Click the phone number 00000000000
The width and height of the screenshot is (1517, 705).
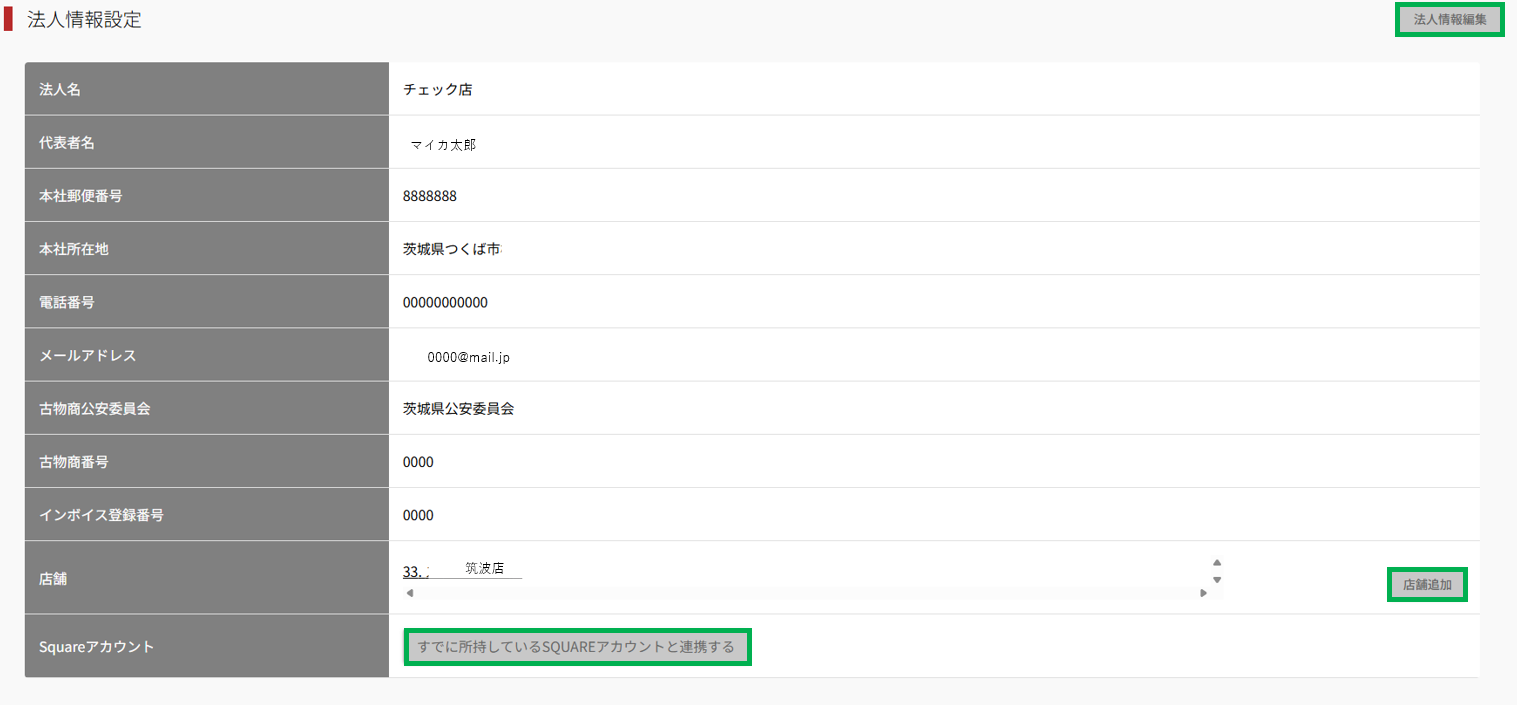click(445, 302)
